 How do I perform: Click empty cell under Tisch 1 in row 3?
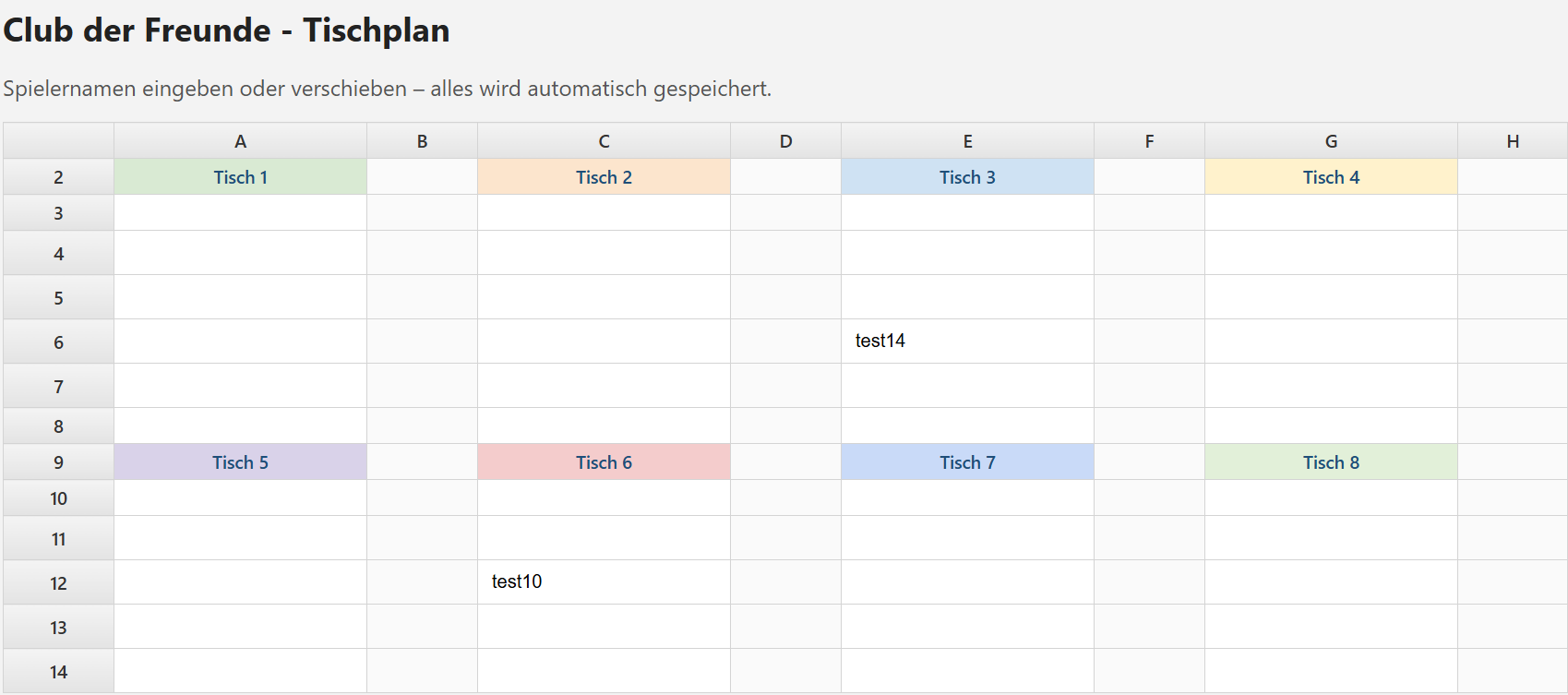pos(240,212)
